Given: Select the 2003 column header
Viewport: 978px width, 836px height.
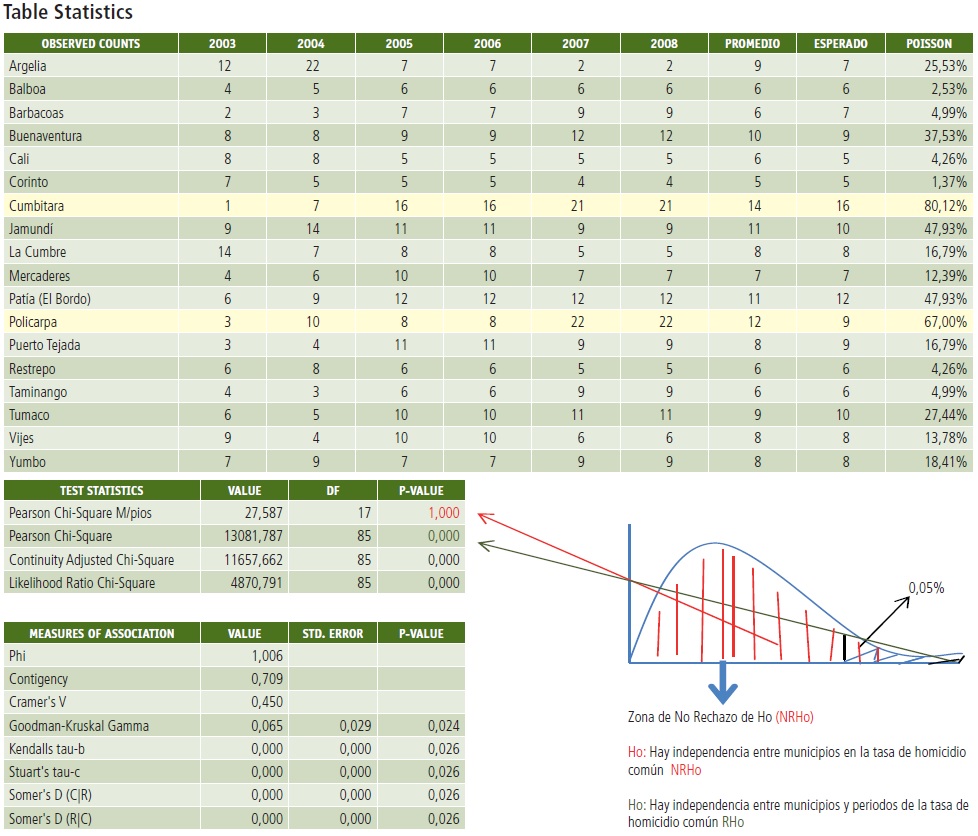Looking at the screenshot, I should [222, 44].
